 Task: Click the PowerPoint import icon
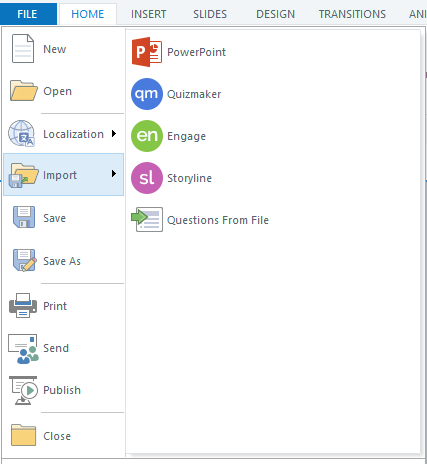point(147,52)
